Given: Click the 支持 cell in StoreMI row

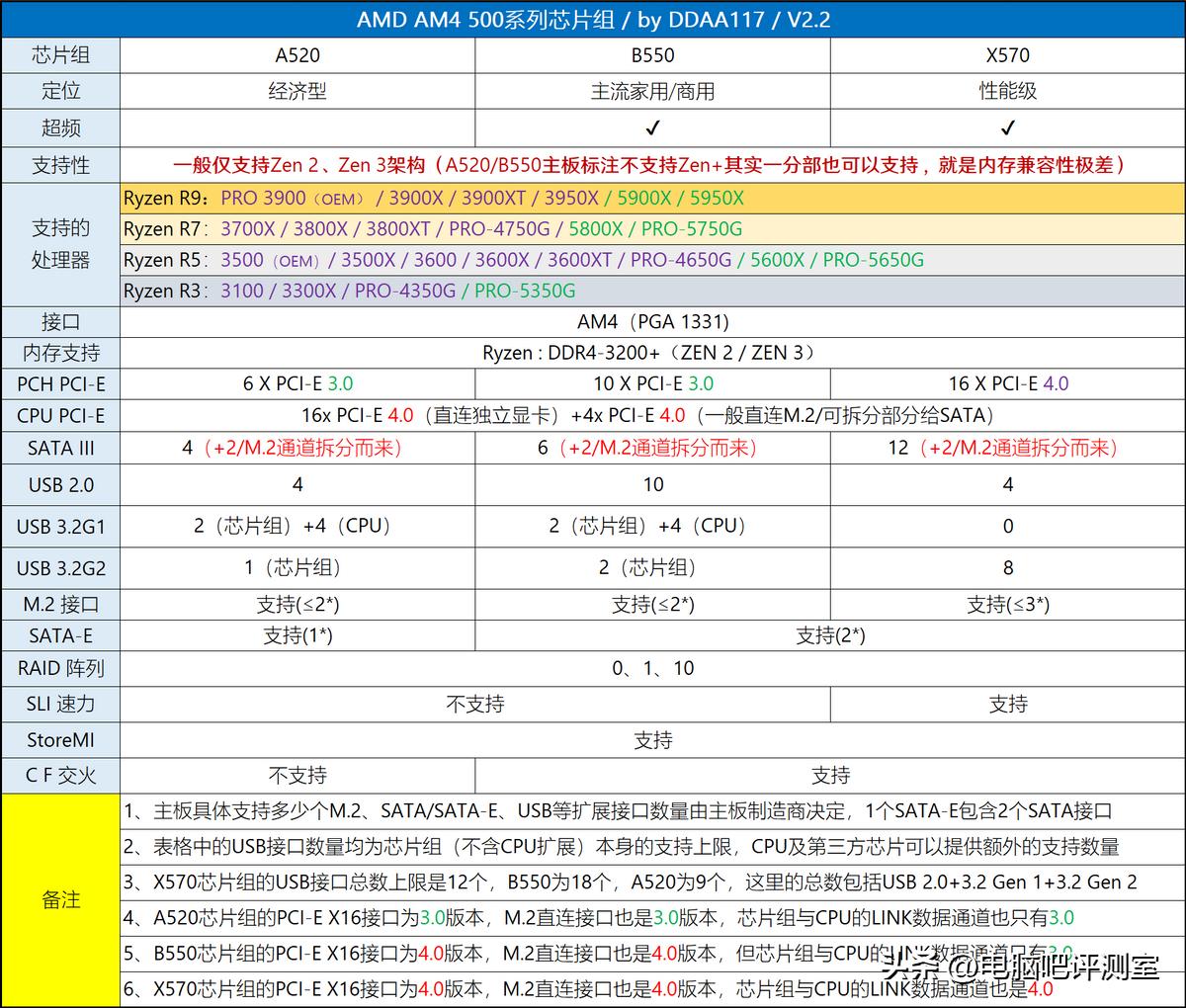Looking at the screenshot, I should coord(652,740).
